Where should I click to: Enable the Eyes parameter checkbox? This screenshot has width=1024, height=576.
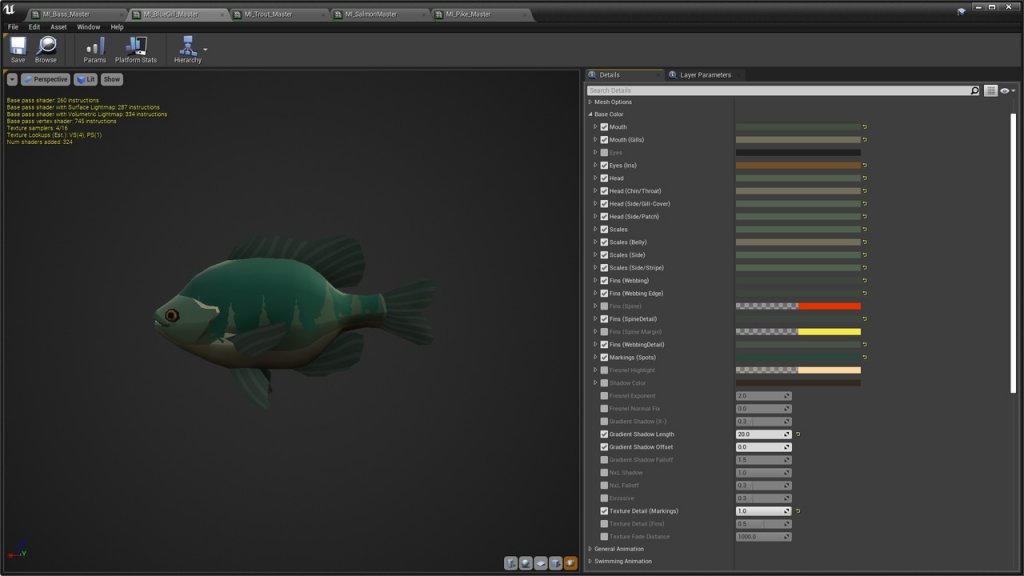604,152
